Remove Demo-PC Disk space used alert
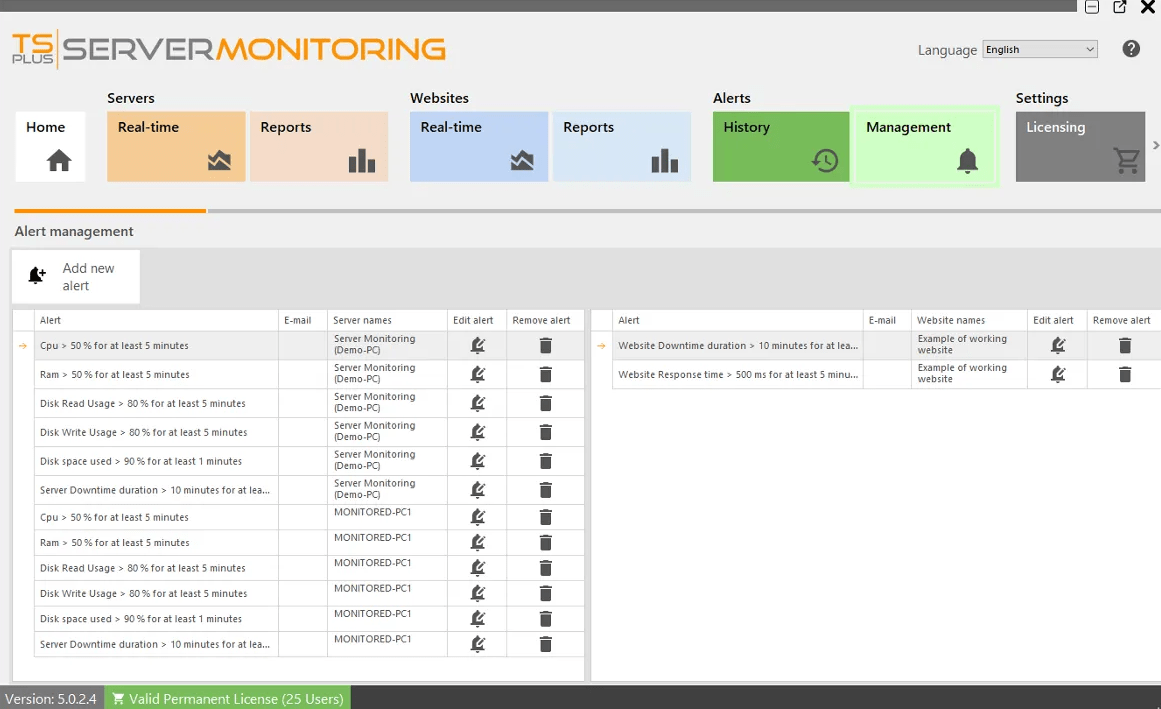1161x709 pixels. coord(546,461)
